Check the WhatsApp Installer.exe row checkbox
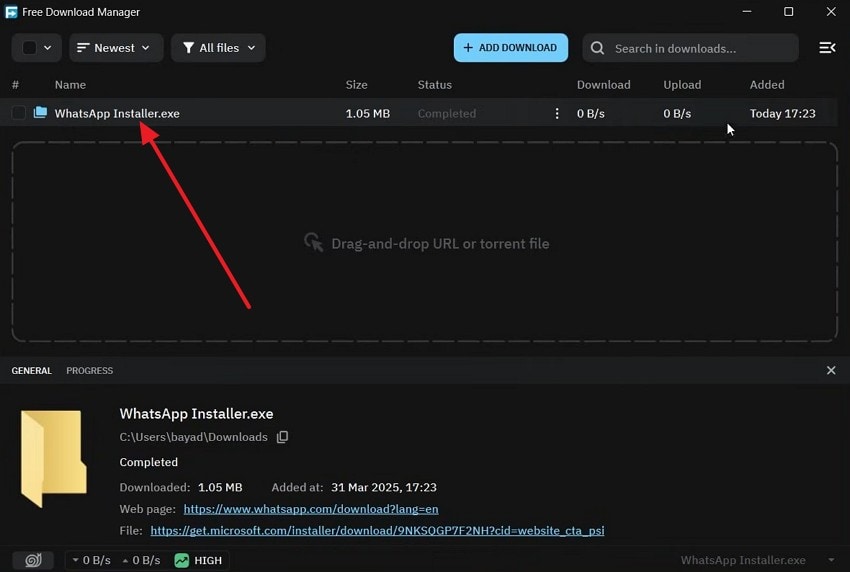 tap(18, 113)
